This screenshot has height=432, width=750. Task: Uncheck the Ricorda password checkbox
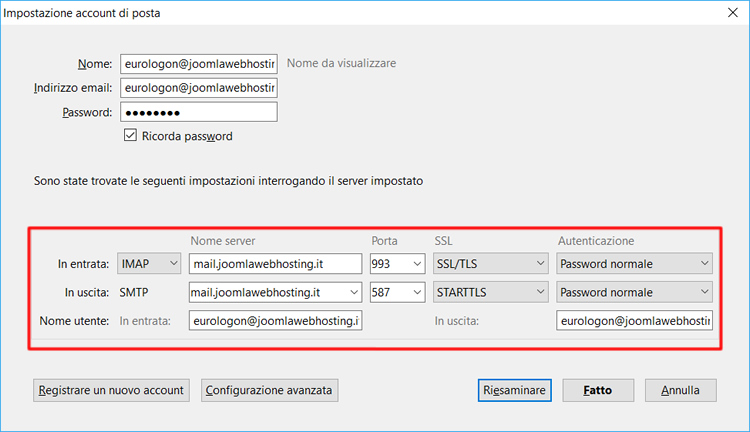click(130, 136)
